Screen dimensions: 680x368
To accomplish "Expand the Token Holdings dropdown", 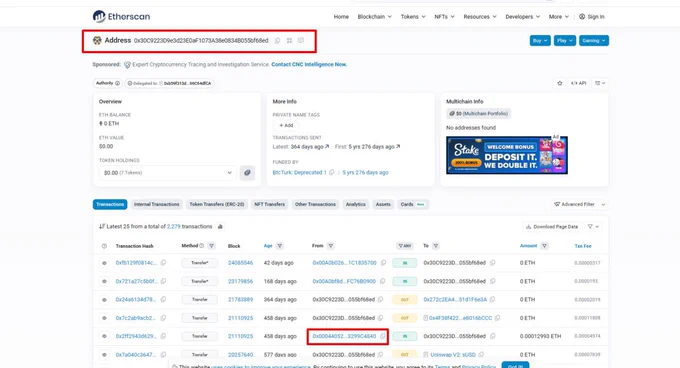I will coord(167,173).
